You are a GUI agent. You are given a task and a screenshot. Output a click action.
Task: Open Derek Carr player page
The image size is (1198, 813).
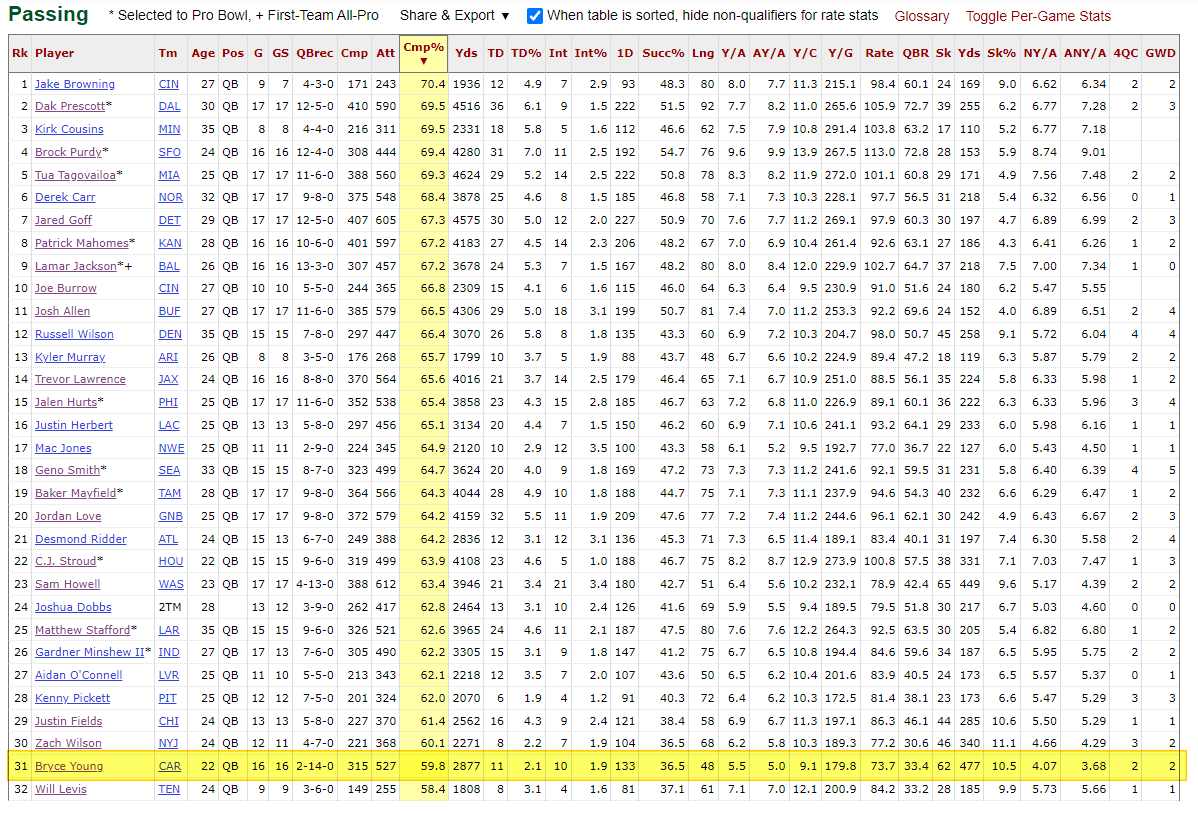[65, 197]
